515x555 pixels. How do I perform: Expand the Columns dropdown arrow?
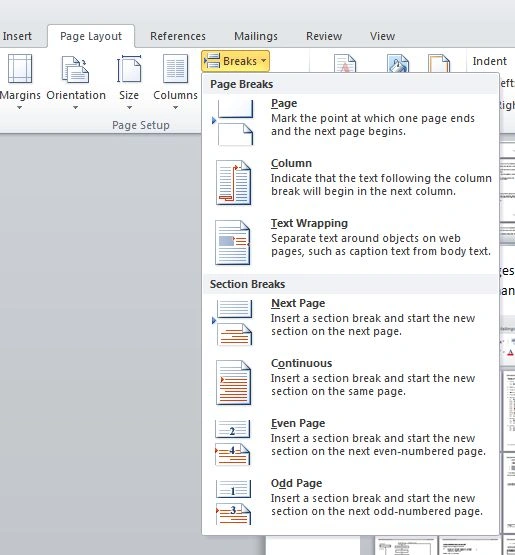176,107
